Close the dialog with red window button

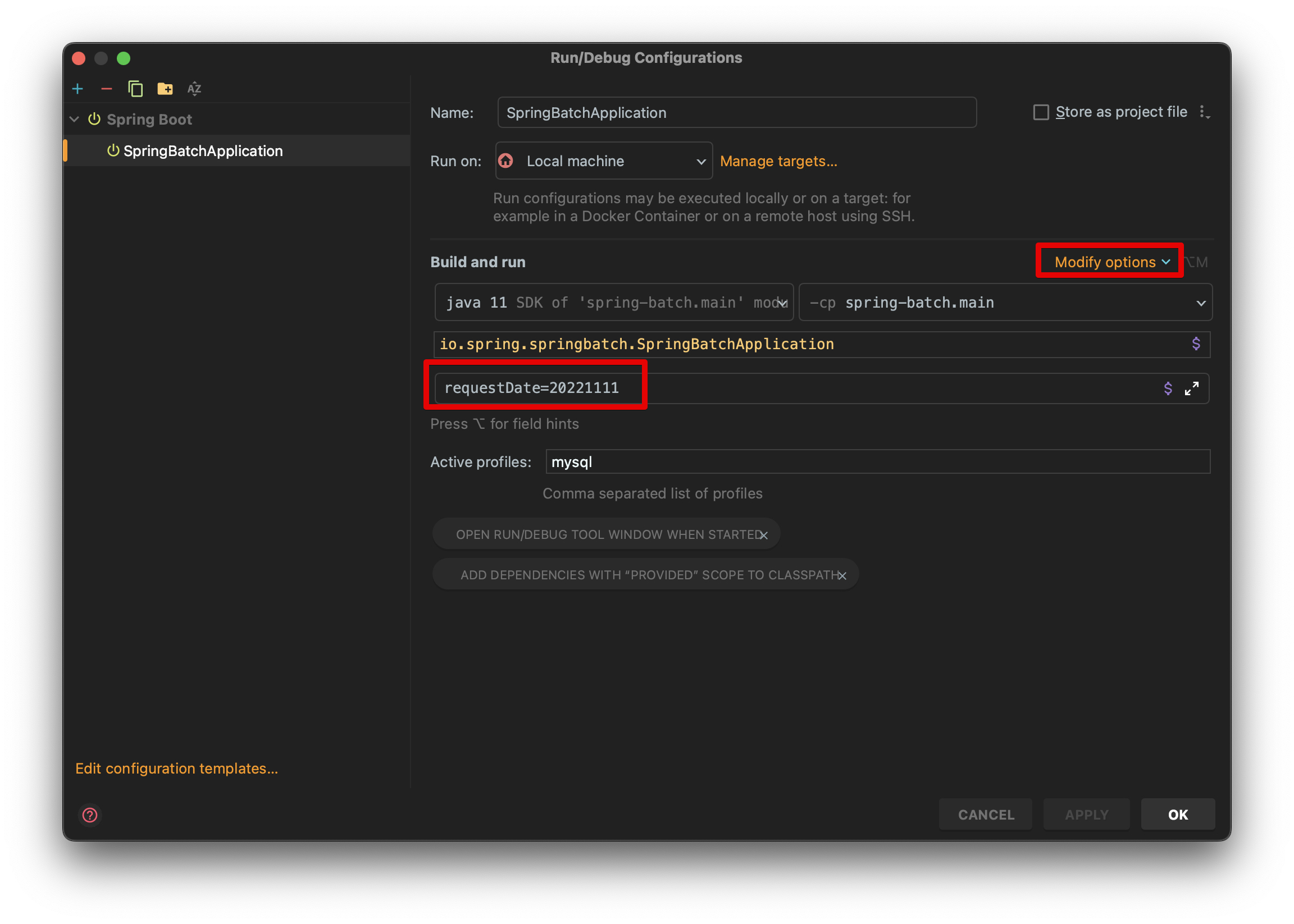(x=79, y=58)
